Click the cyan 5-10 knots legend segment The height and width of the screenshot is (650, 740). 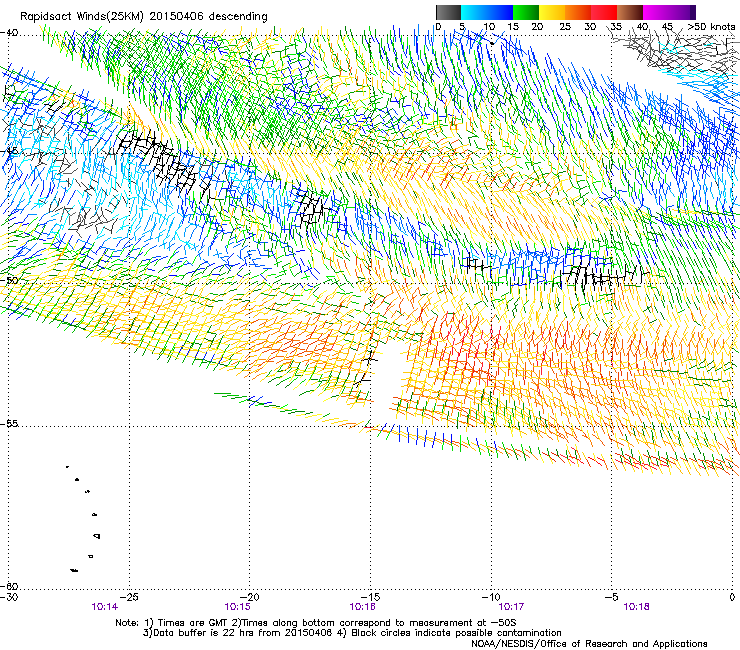(x=474, y=12)
